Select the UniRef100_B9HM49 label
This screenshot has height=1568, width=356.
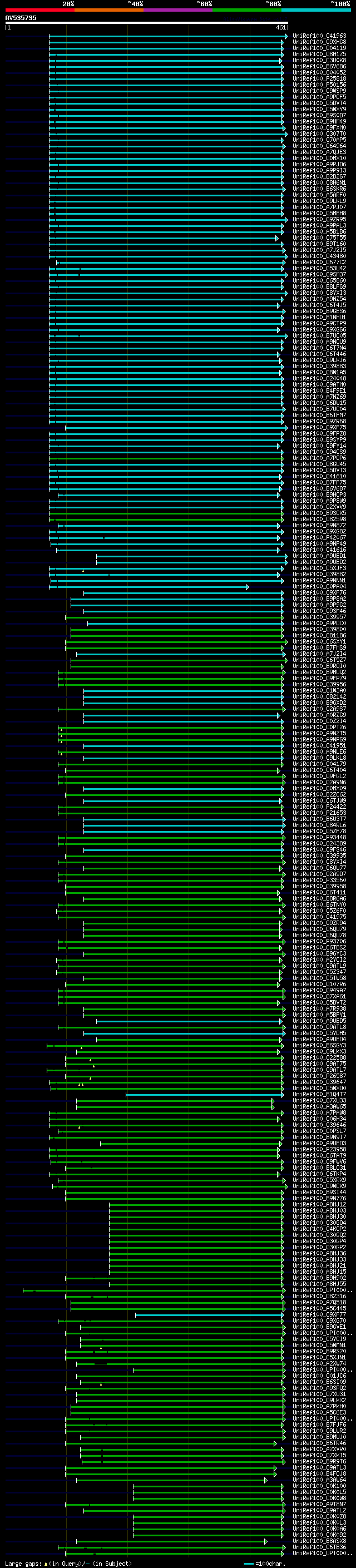(319, 121)
